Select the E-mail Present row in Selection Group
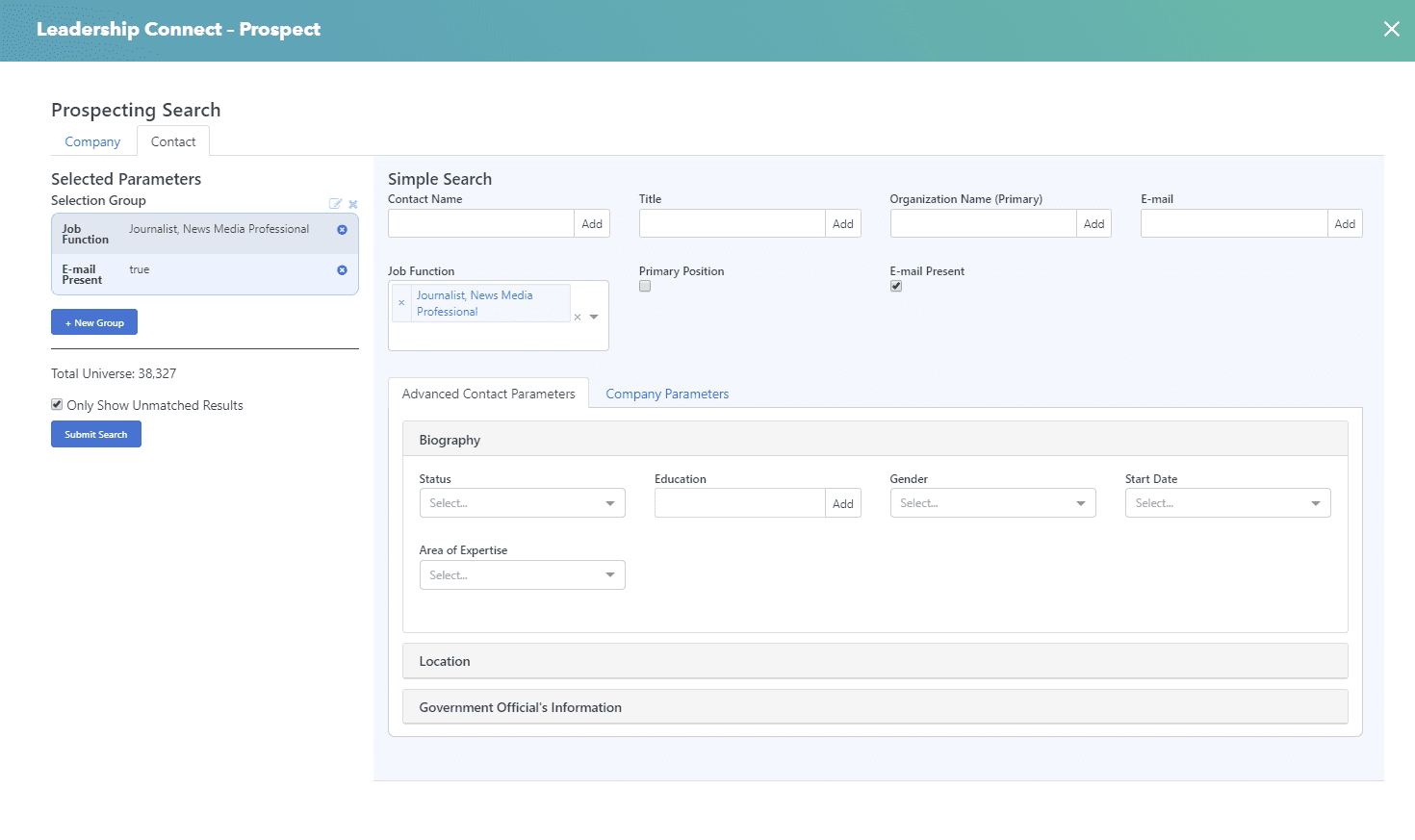 pyautogui.click(x=204, y=274)
